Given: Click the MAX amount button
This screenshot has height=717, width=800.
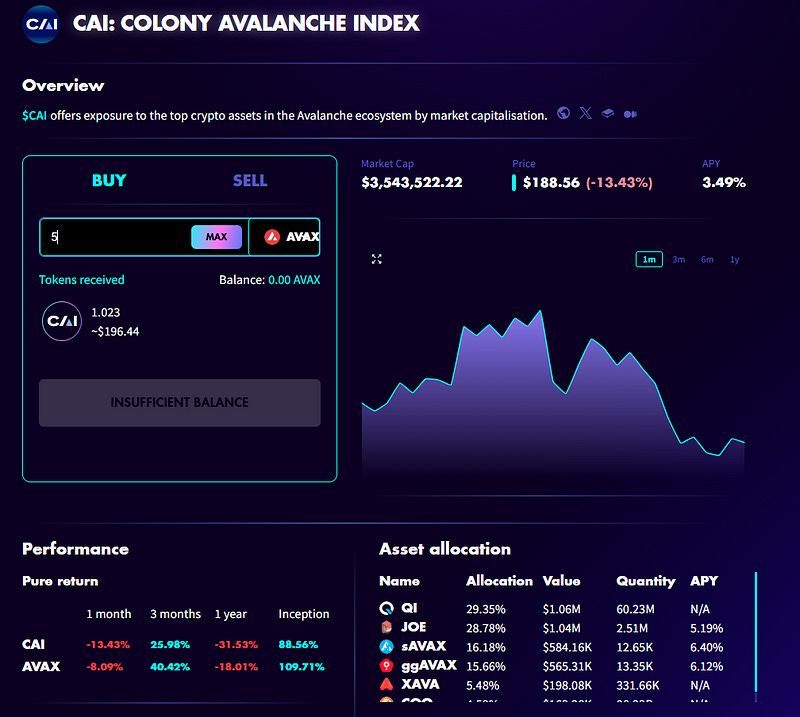Looking at the screenshot, I should point(216,237).
